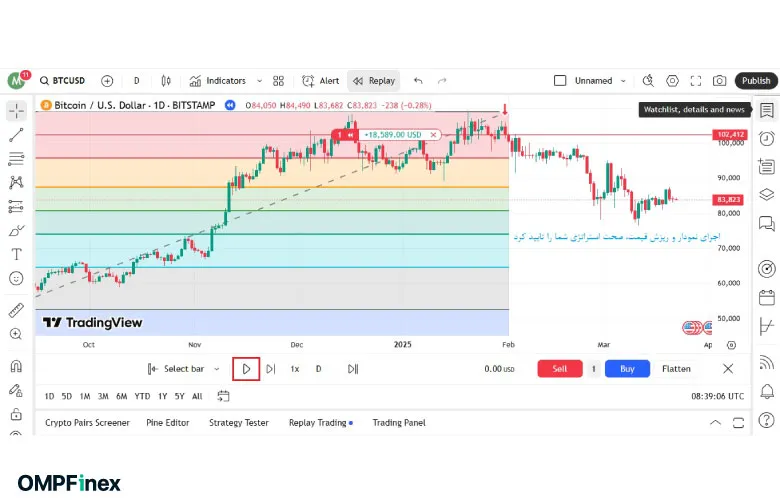Open the Strategy Tester tab
This screenshot has height=503, width=780.
238,423
